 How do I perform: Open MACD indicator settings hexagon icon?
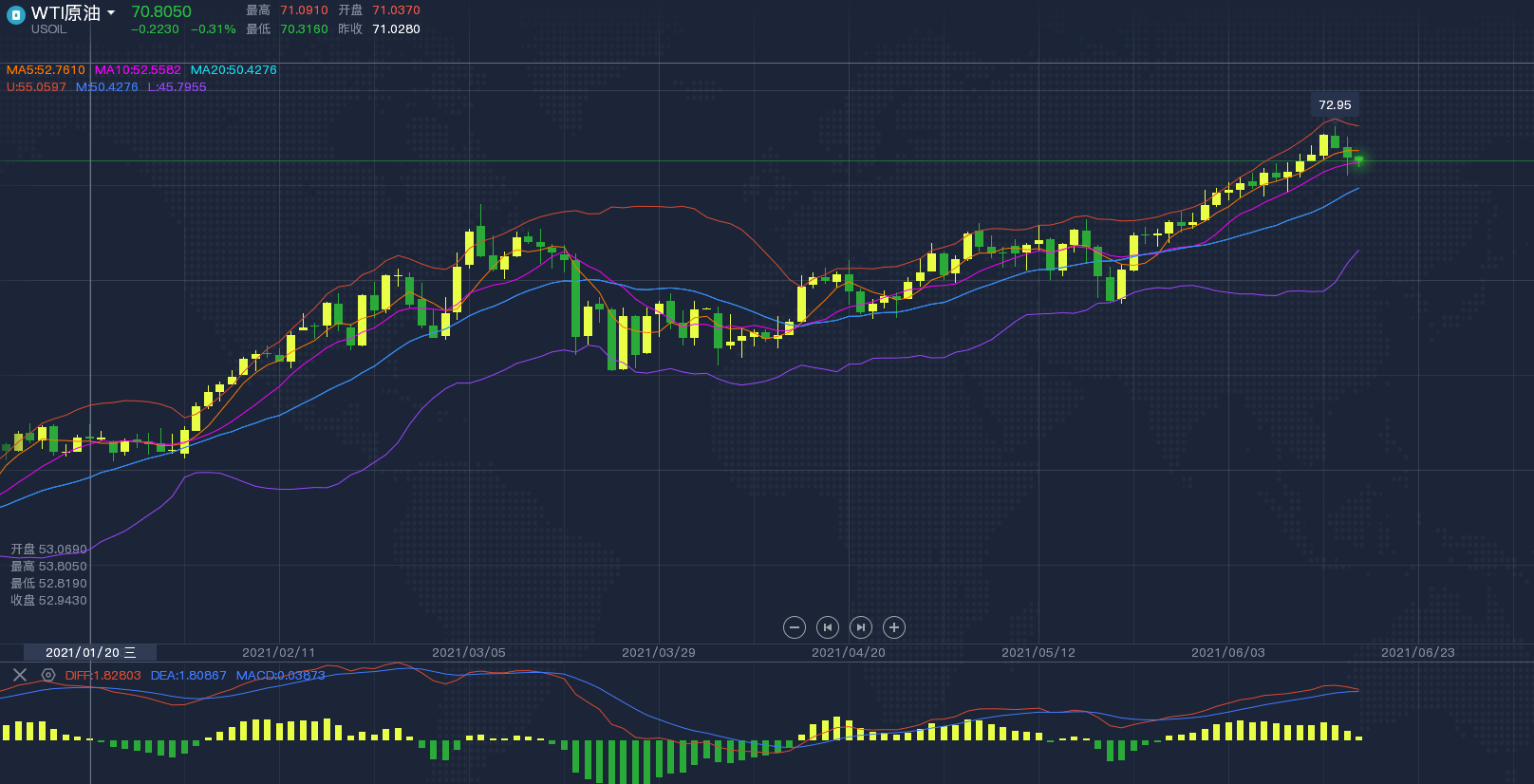pyautogui.click(x=48, y=675)
